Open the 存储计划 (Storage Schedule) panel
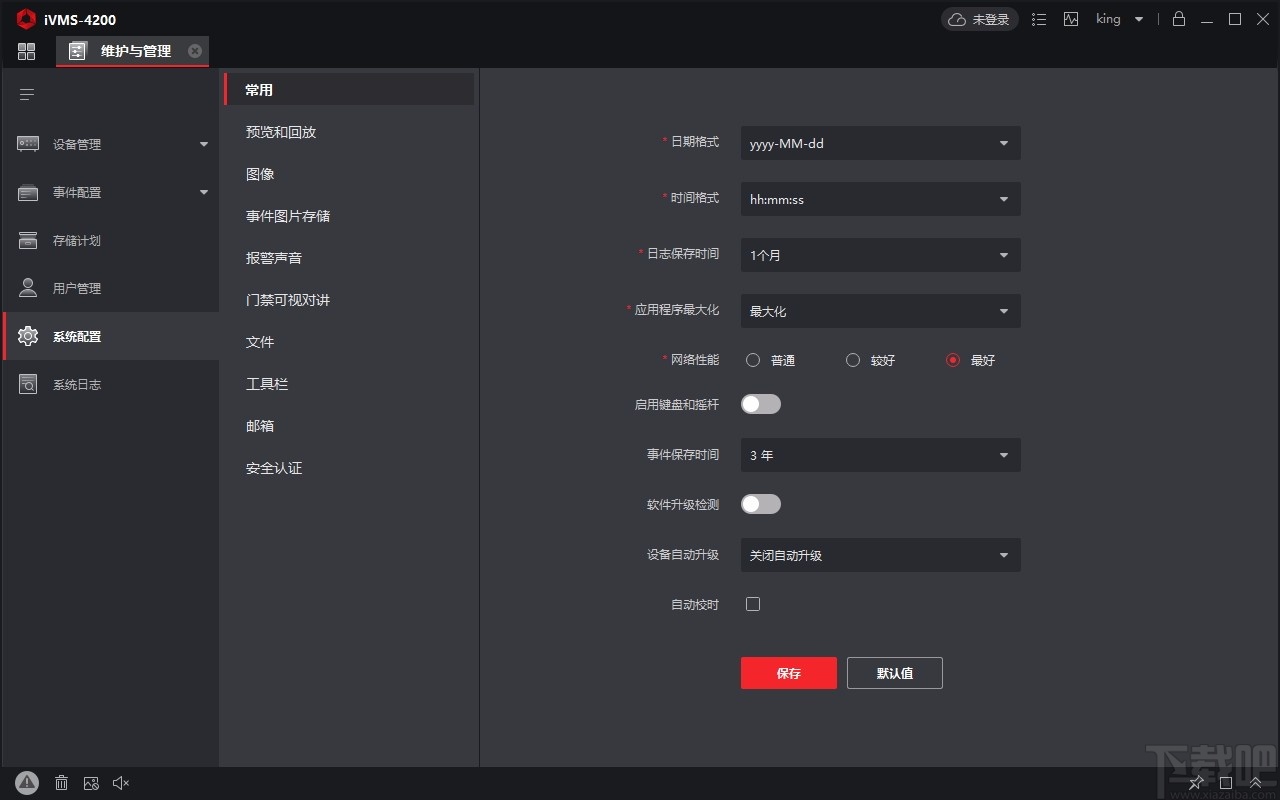1280x800 pixels. (75, 239)
